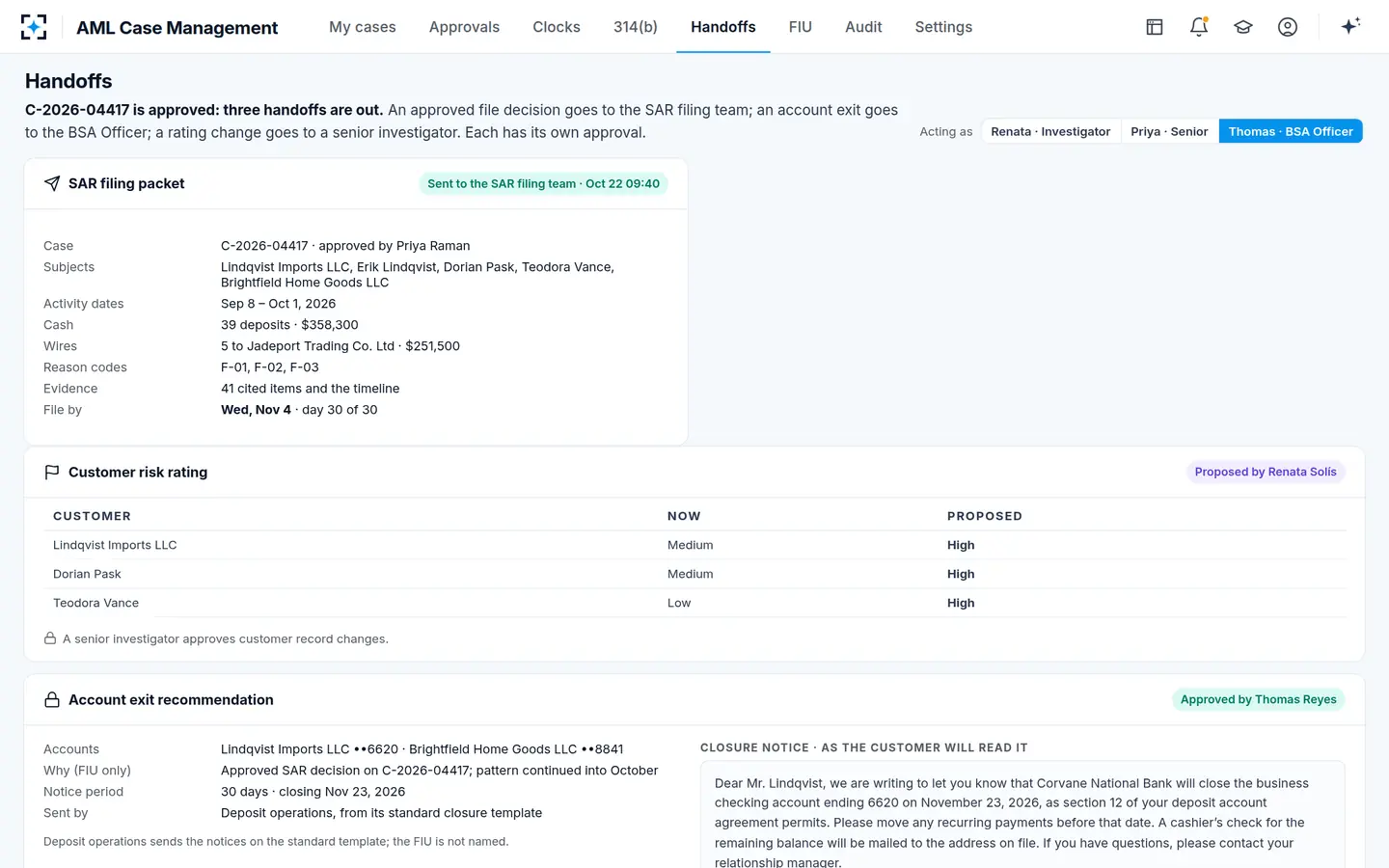1389x868 pixels.
Task: Click the File by Wed, Nov 4 value
Action: click(299, 410)
